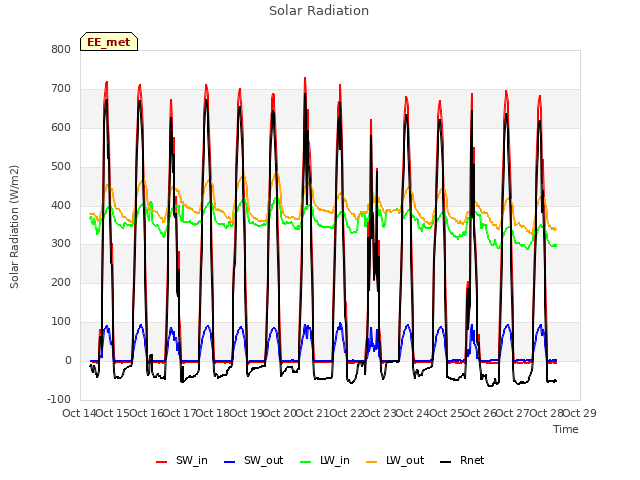
Task: Select SW_in legend label
Action: tap(192, 460)
